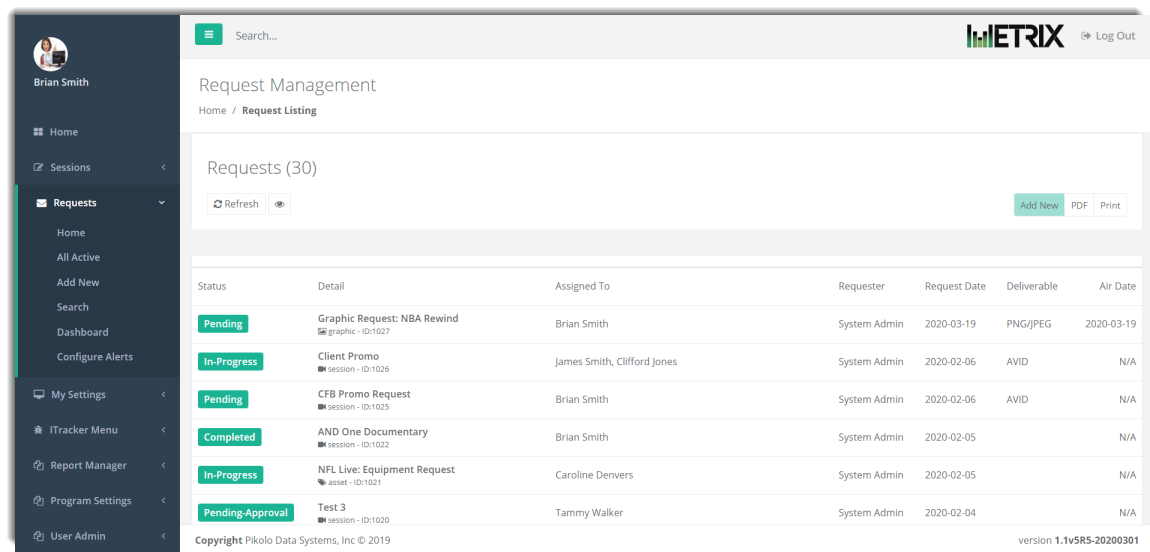Click the Pending-Approval status badge

pyautogui.click(x=246, y=512)
